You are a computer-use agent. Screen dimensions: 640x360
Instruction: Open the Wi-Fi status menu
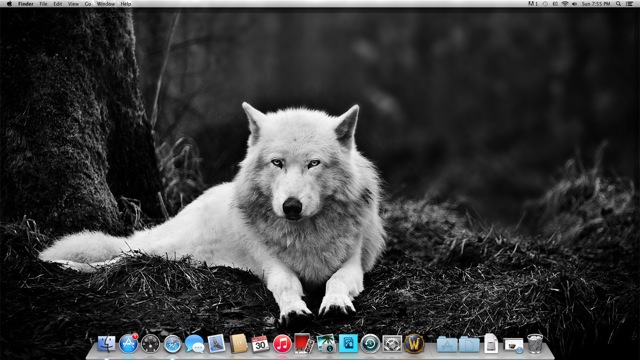565,4
